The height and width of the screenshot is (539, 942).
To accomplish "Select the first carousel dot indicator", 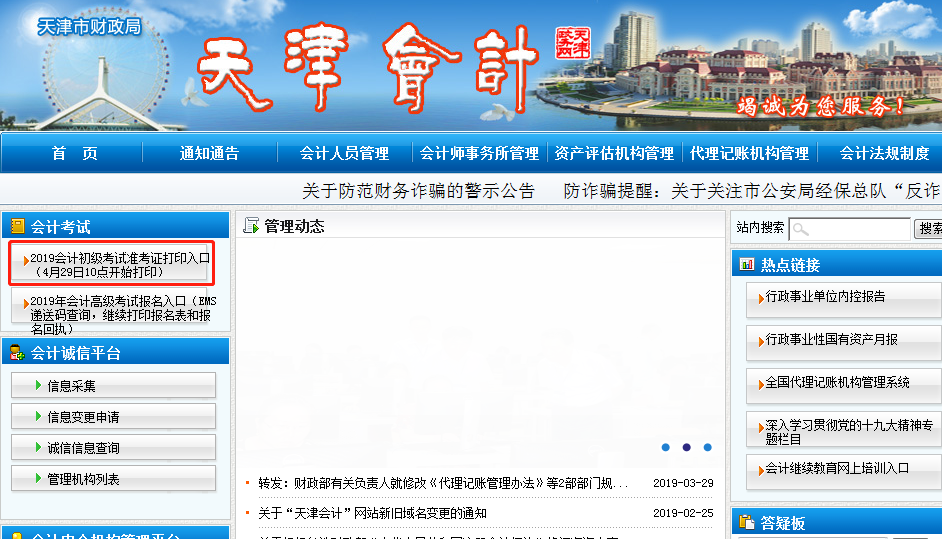I will click(x=665, y=448).
